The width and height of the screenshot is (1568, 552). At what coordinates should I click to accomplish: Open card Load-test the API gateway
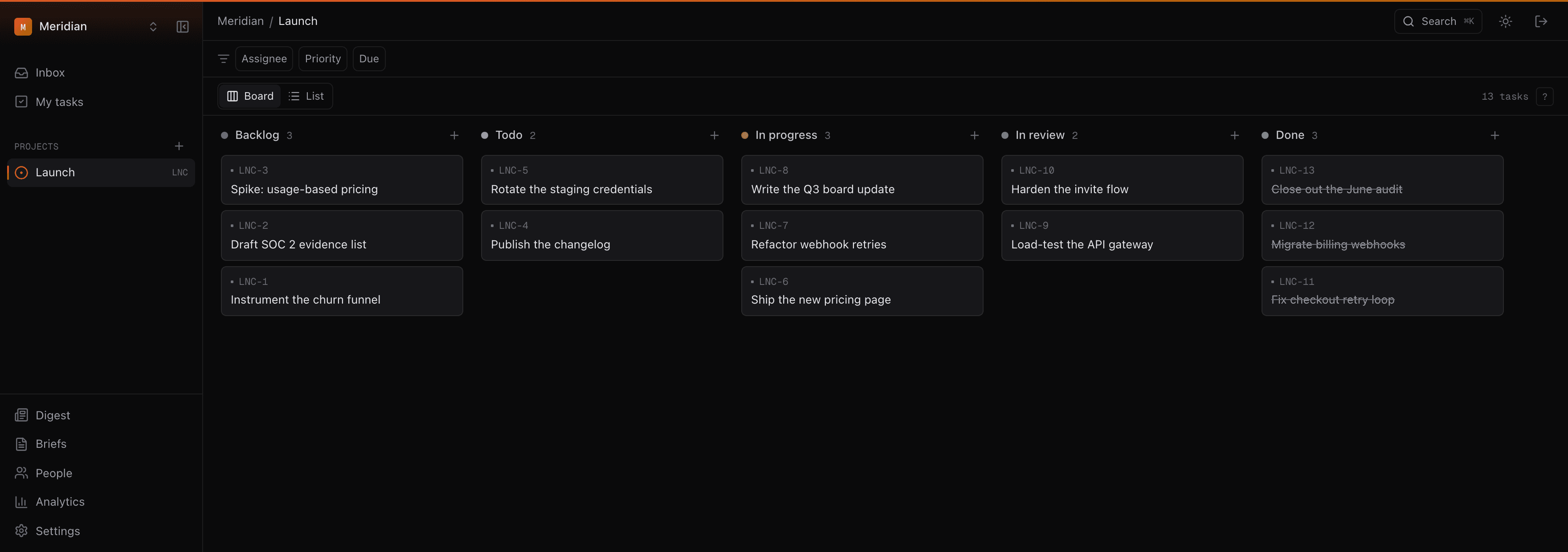coord(1123,235)
